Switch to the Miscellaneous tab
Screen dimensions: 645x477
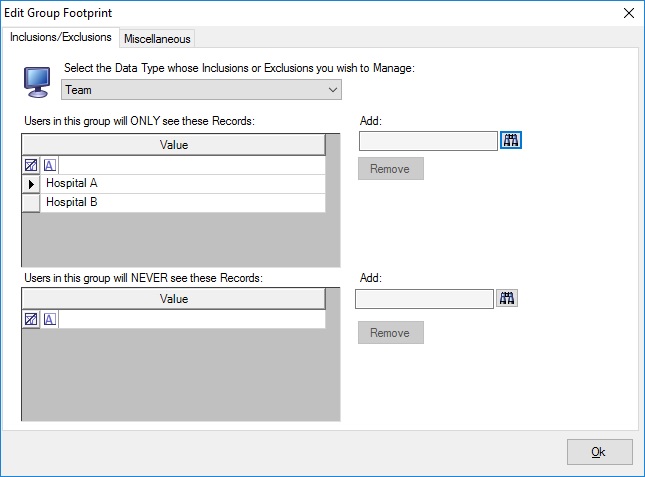pos(157,38)
